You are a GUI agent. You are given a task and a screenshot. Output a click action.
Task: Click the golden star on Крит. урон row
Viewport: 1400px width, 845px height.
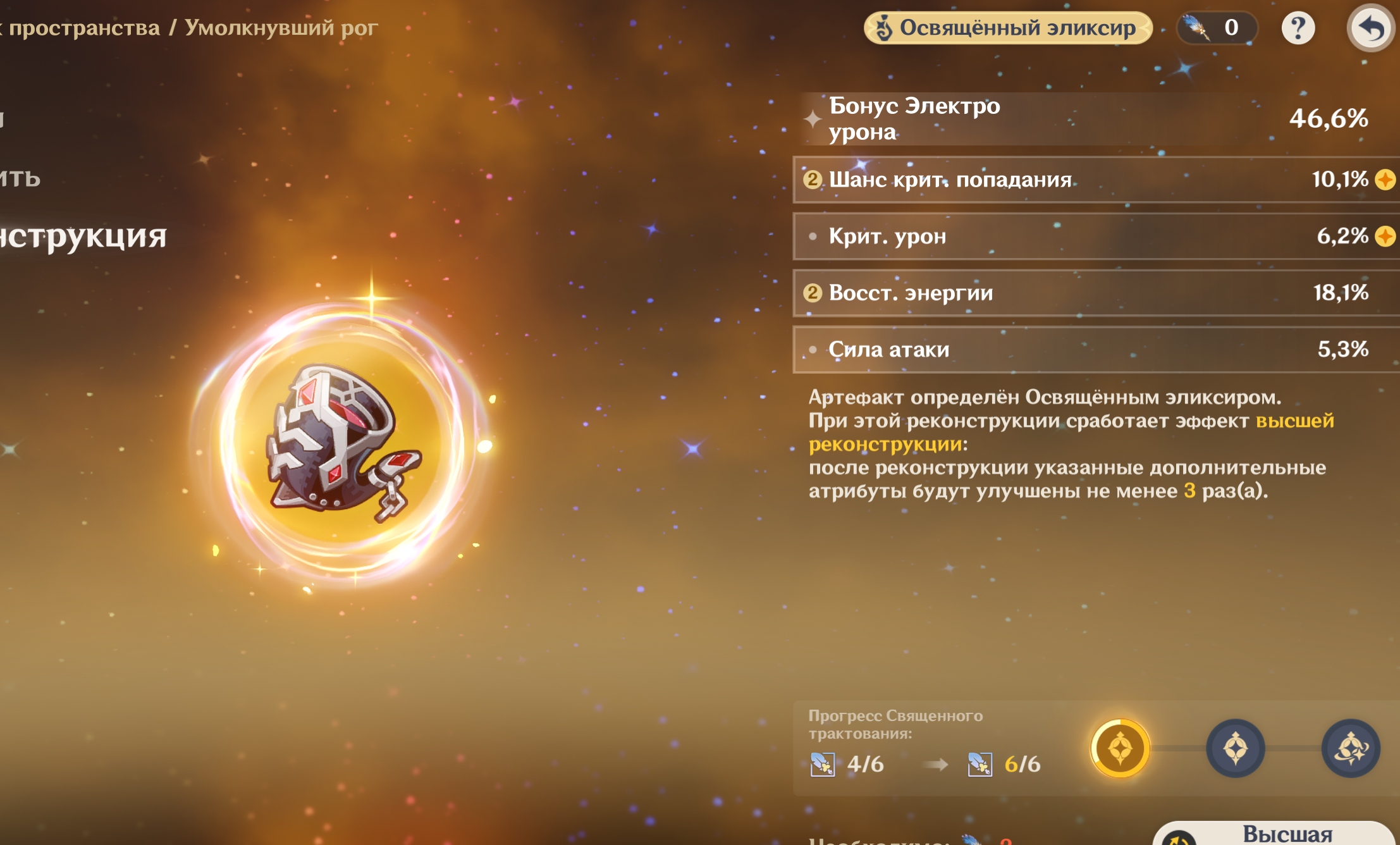1385,236
